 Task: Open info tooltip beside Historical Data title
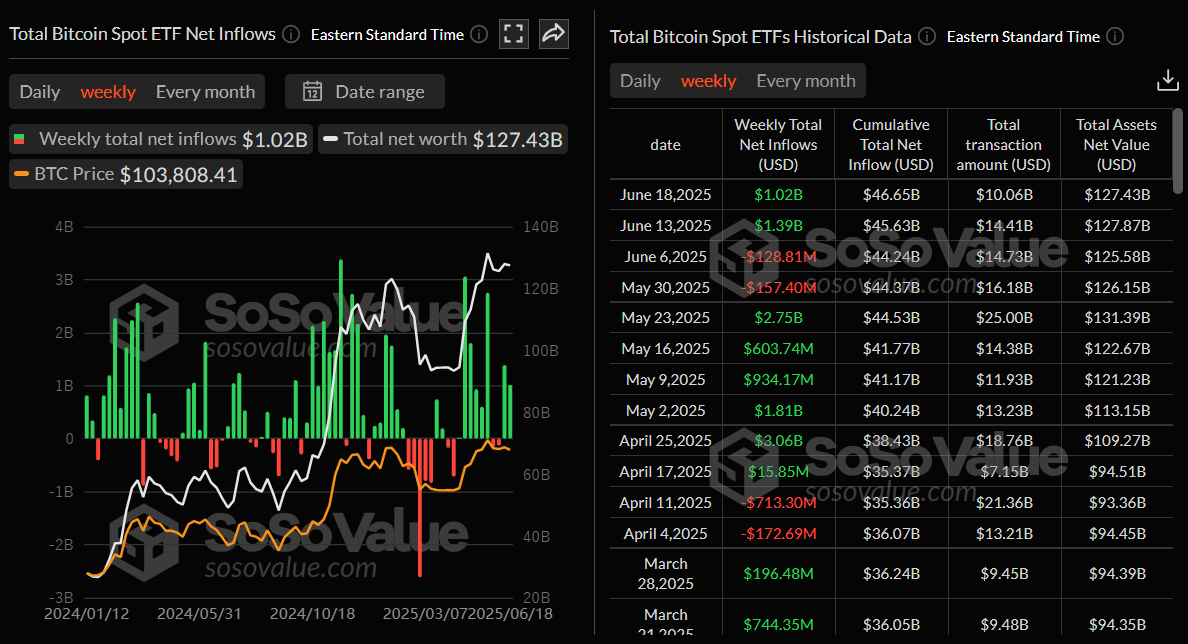926,36
